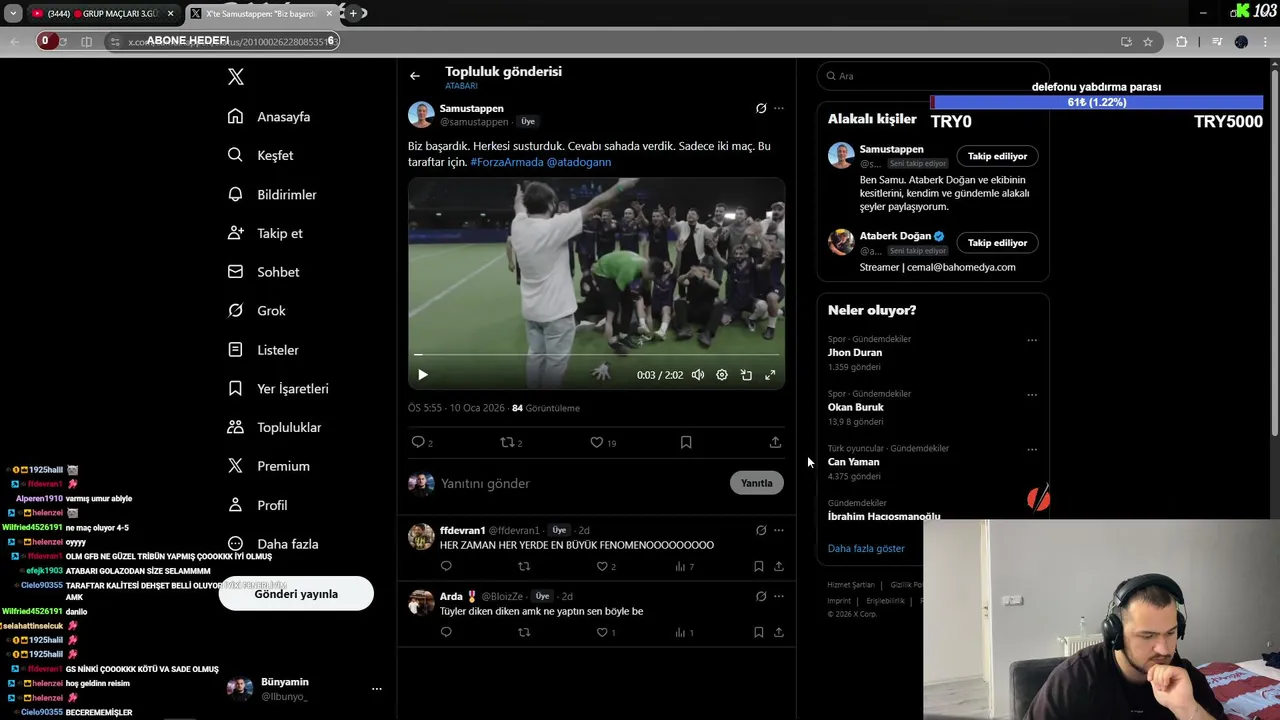
Task: Expand the video to fullscreen
Action: pyautogui.click(x=770, y=375)
